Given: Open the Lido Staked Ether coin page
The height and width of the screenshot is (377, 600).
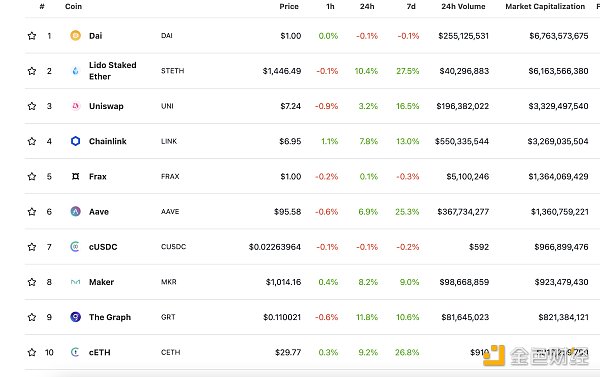Looking at the screenshot, I should click(x=112, y=71).
